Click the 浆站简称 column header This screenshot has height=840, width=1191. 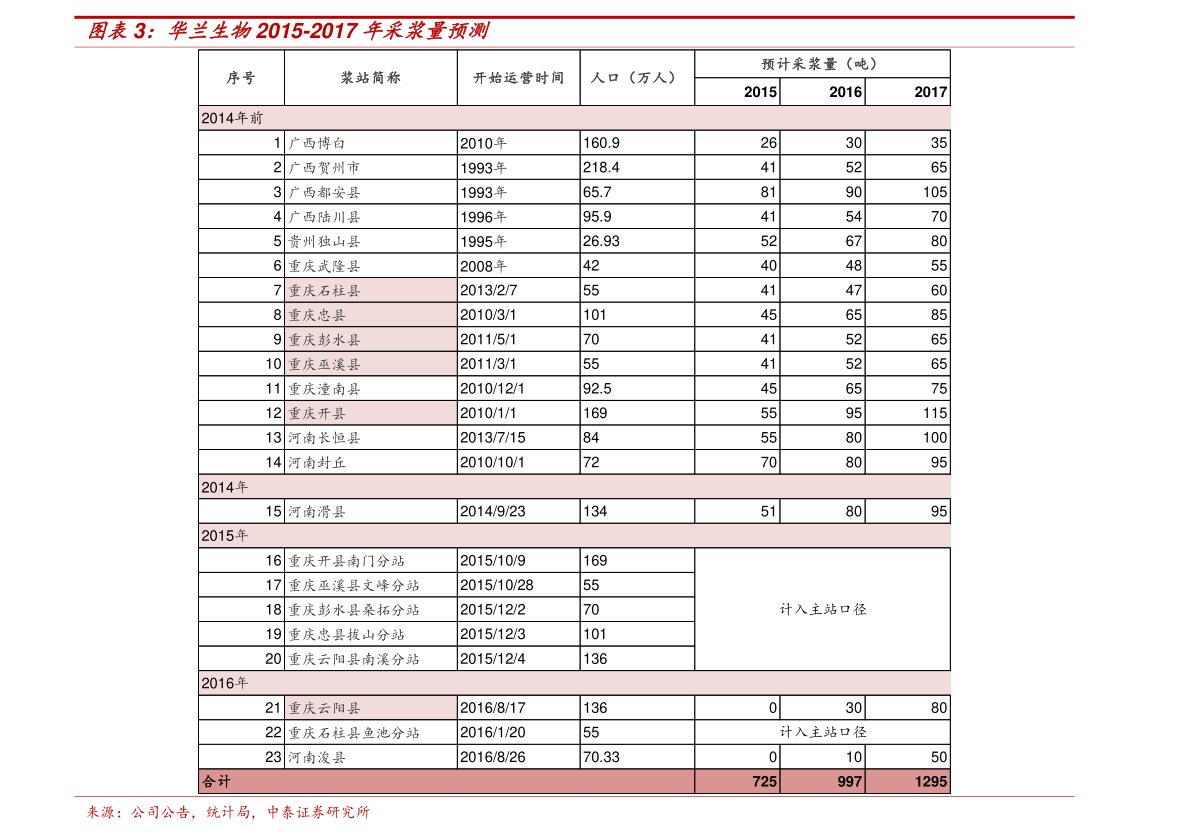point(370,78)
